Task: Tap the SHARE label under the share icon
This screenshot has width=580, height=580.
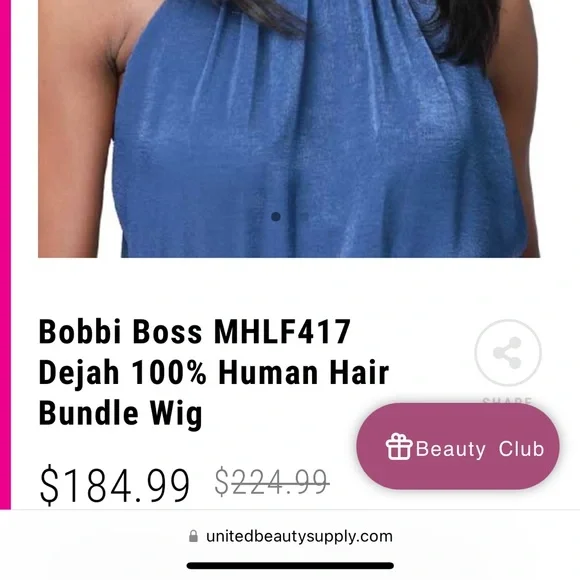Action: tap(508, 400)
